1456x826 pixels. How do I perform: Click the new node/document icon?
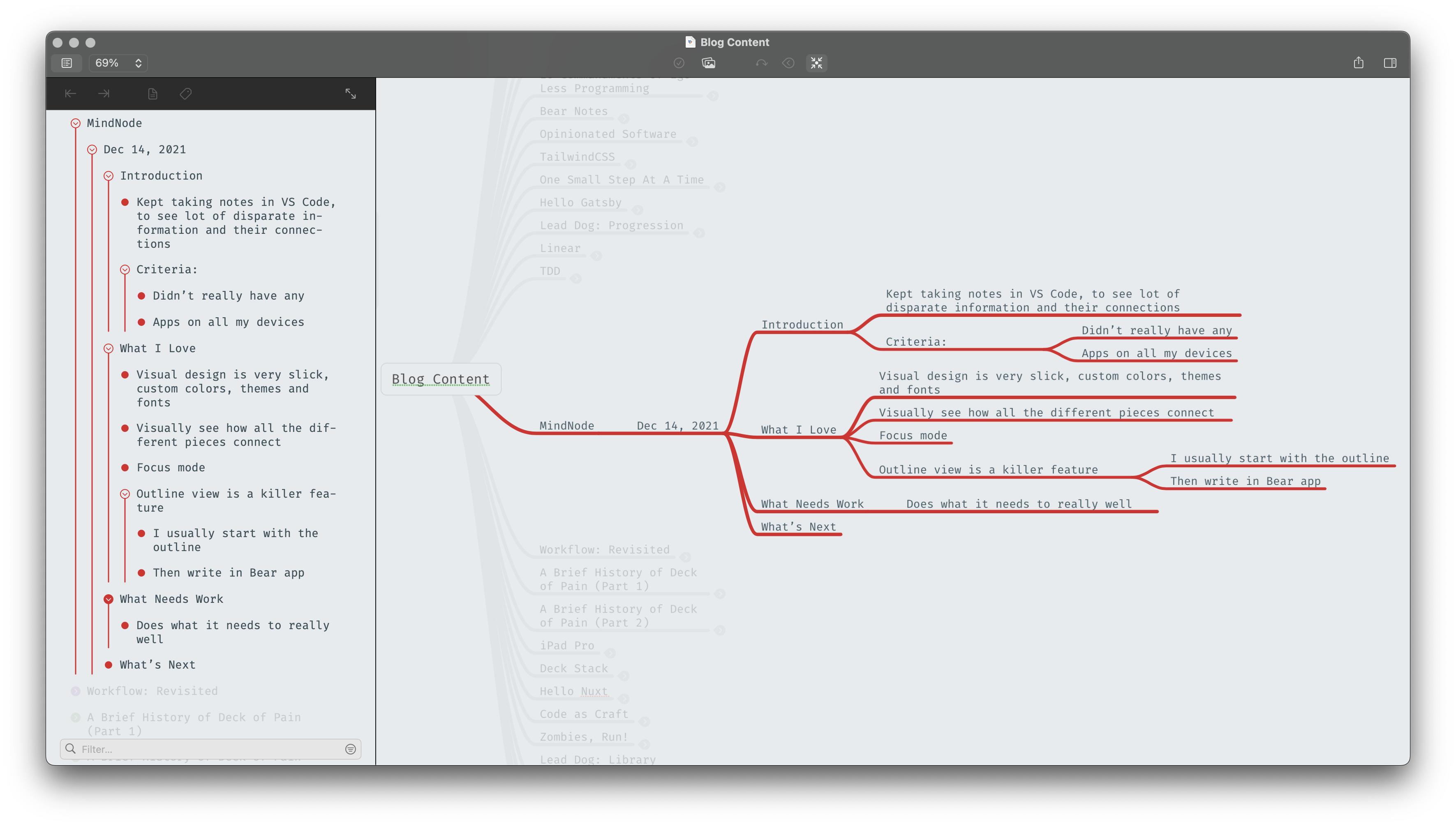(x=152, y=93)
